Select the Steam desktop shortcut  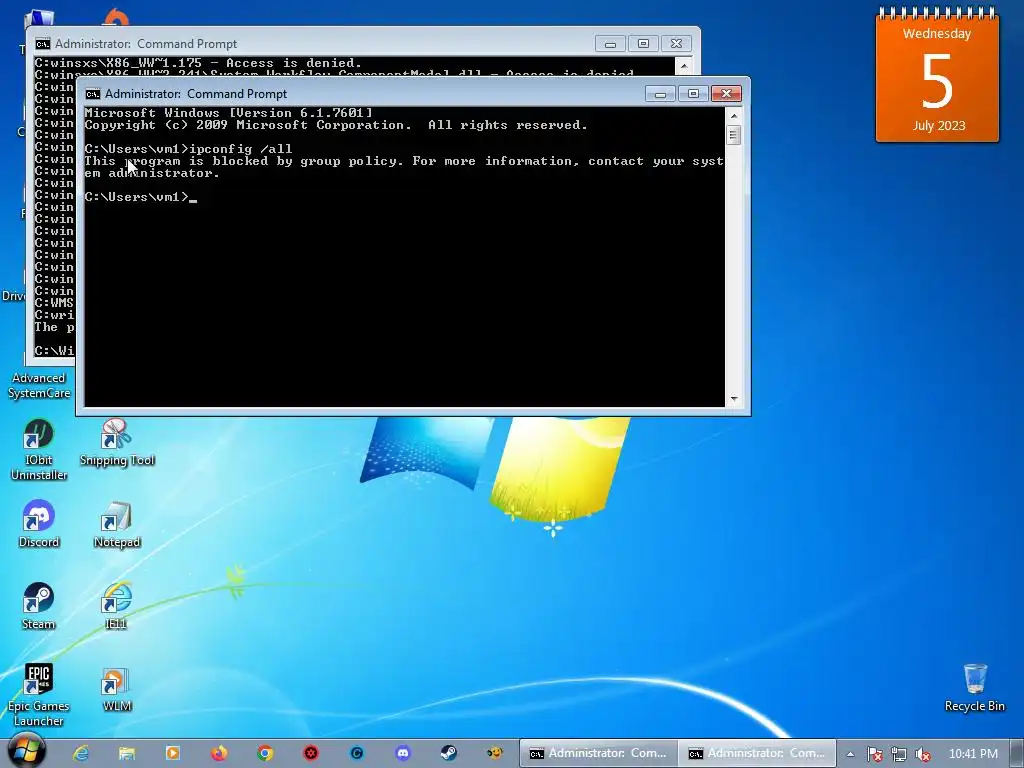[39, 606]
